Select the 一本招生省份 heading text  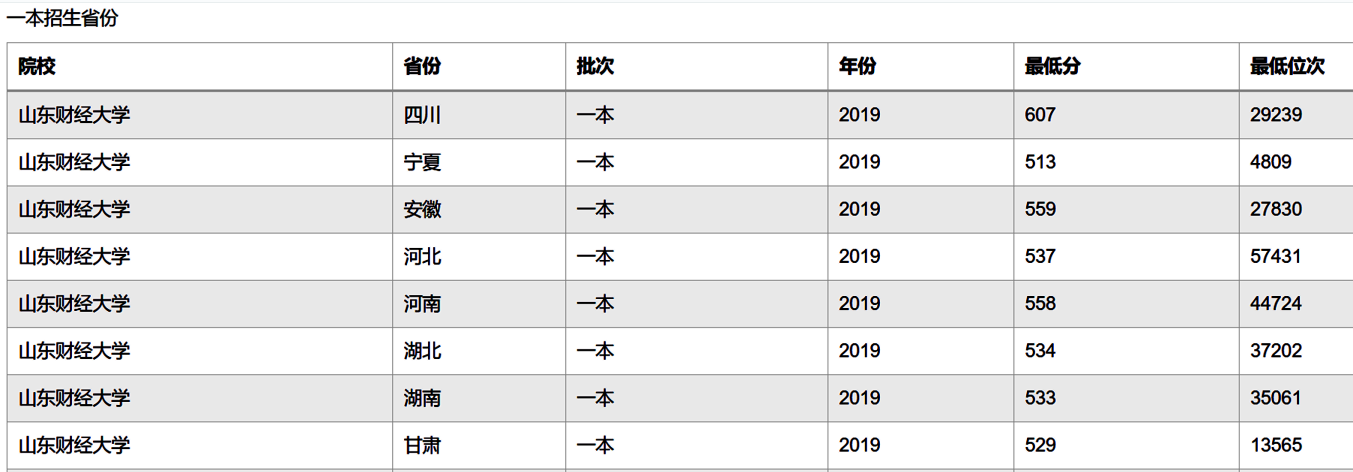tap(62, 18)
